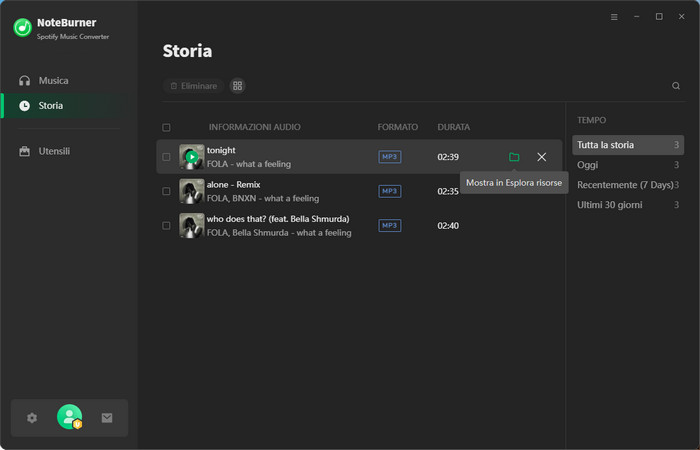The width and height of the screenshot is (700, 450).
Task: Check the box for alone - Remix
Action: (x=167, y=192)
